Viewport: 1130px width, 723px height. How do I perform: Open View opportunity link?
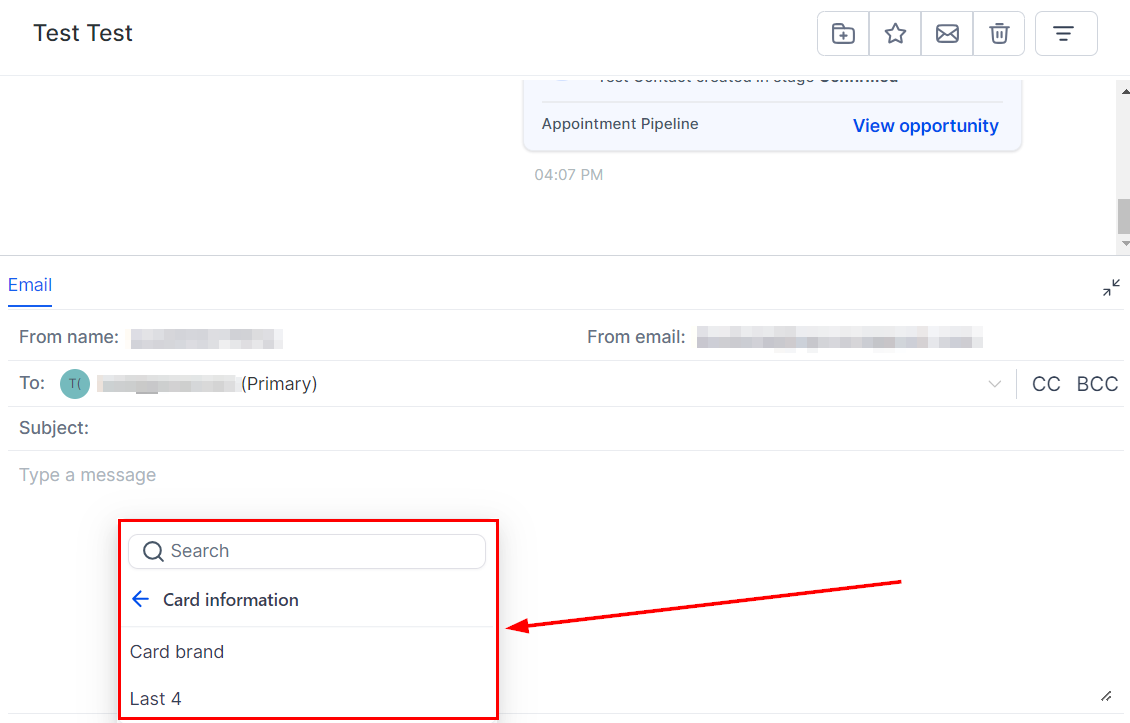click(x=925, y=125)
